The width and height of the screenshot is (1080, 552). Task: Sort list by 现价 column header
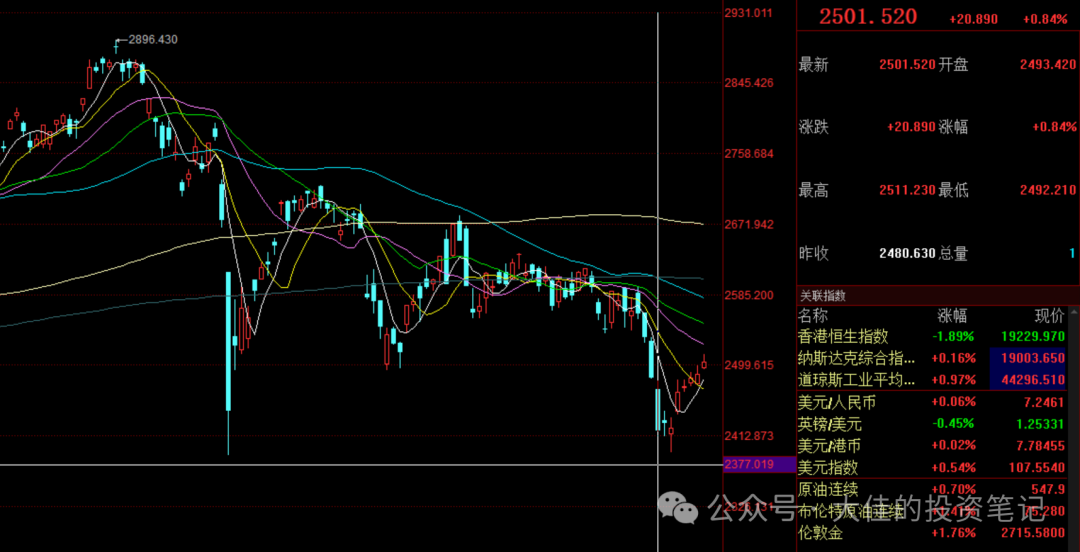tap(1049, 316)
